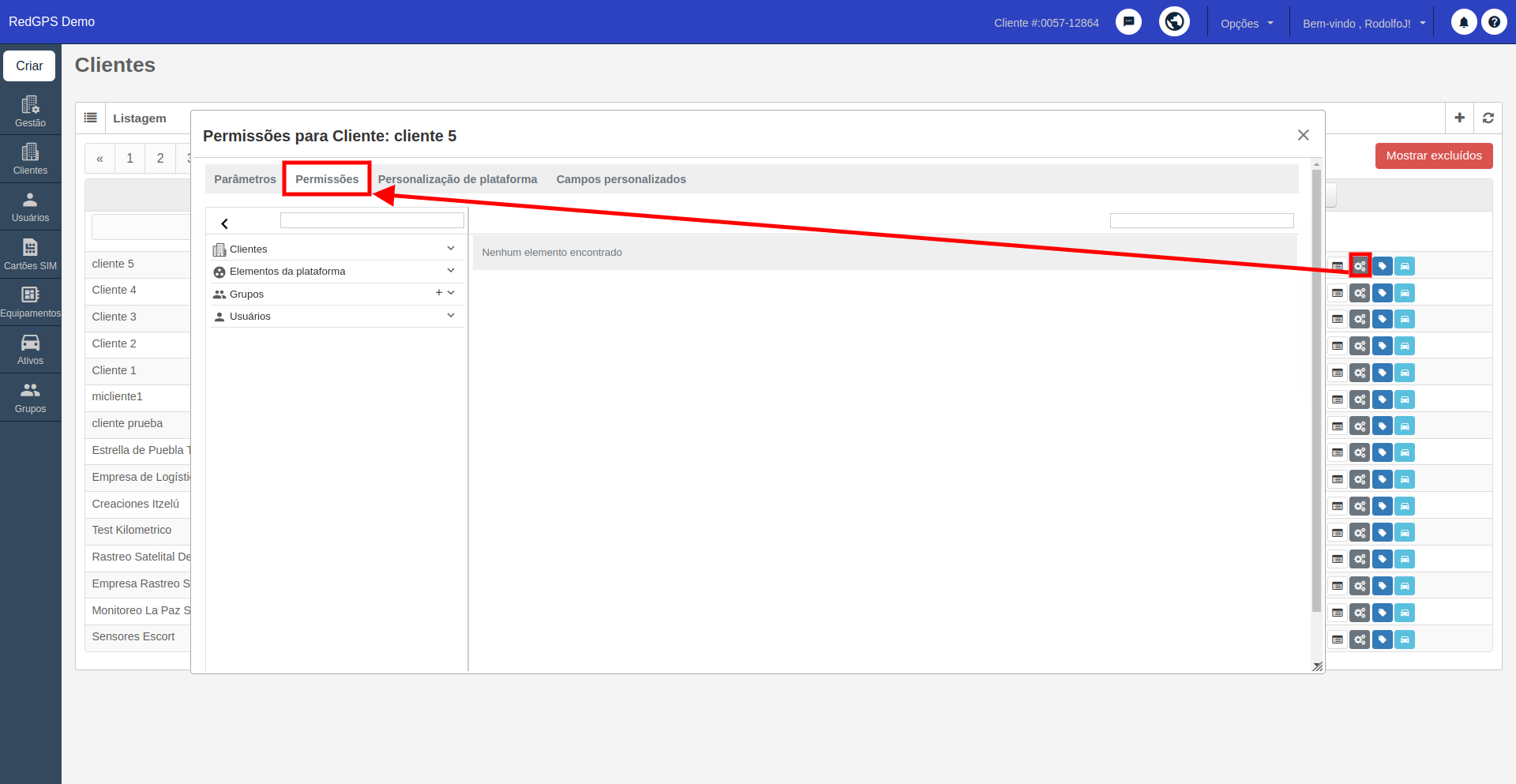
Task: Click the add plus next to Grupos
Action: [438, 293]
